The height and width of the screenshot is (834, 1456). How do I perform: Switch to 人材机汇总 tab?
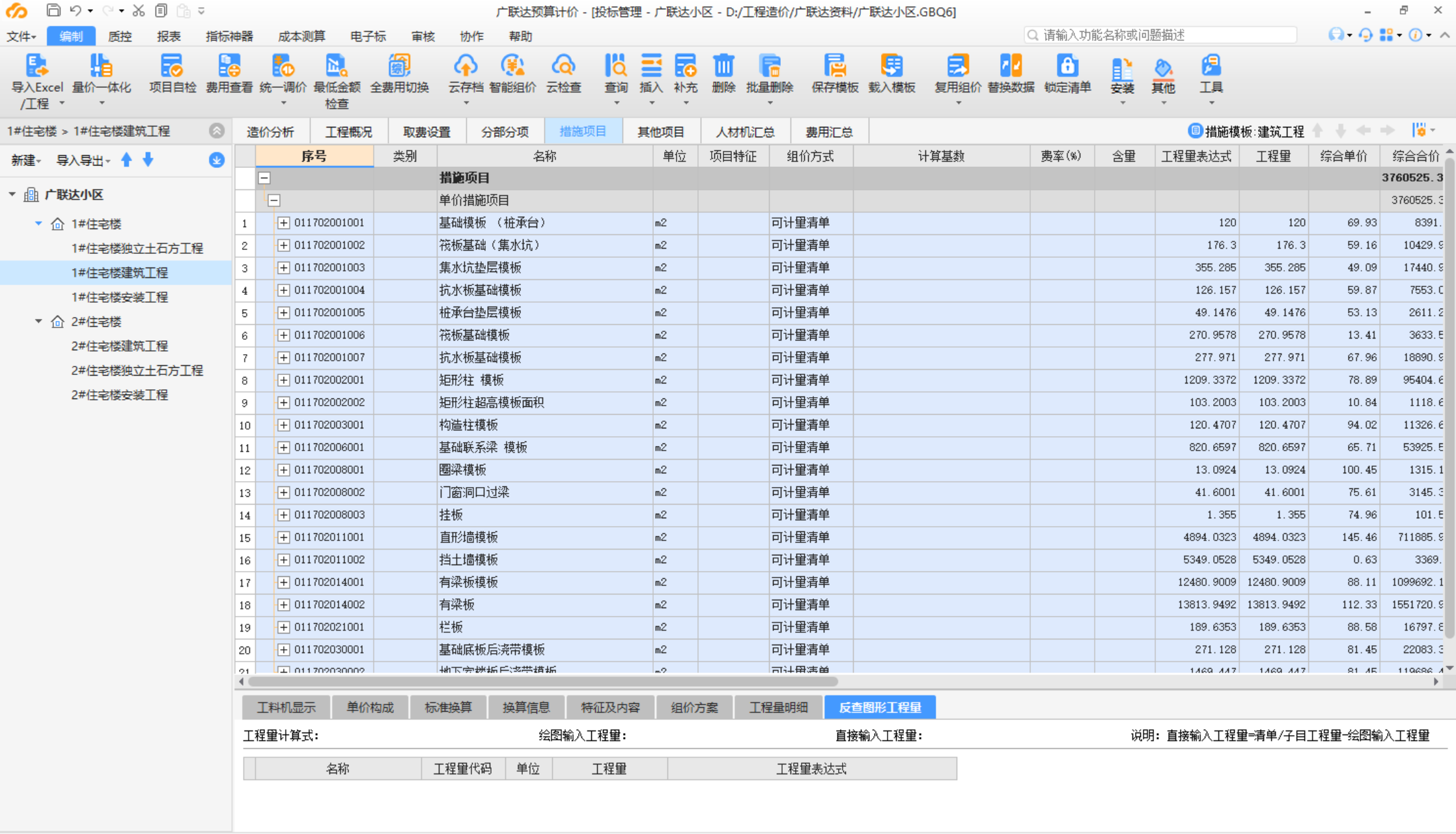(745, 132)
